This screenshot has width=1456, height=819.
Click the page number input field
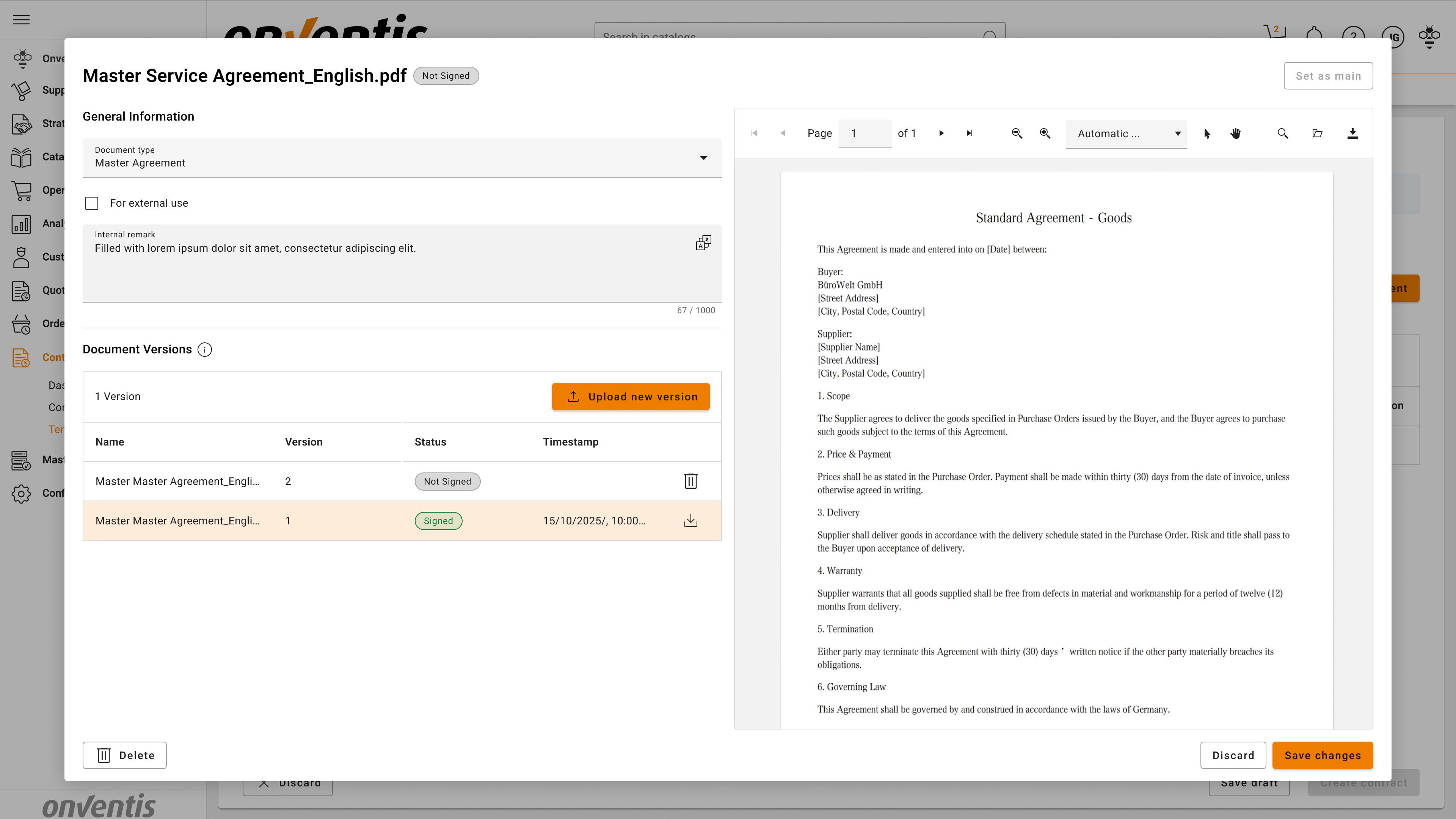coord(864,133)
